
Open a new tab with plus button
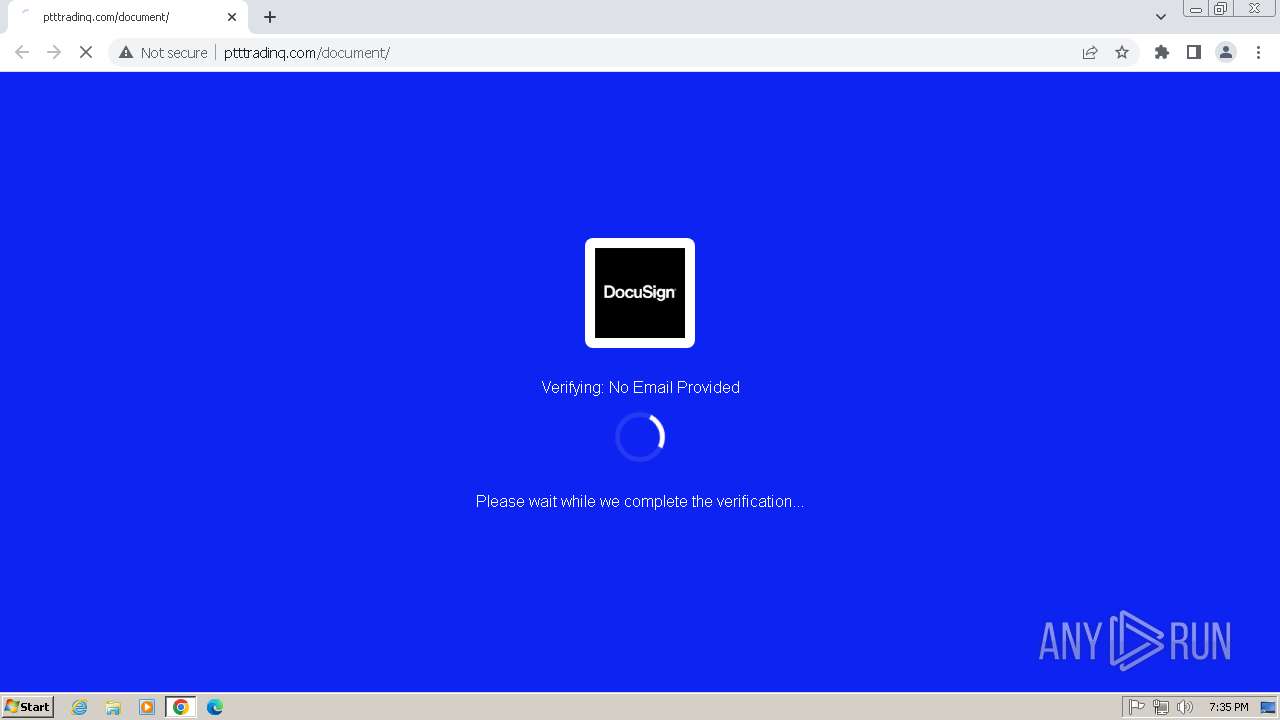(270, 17)
